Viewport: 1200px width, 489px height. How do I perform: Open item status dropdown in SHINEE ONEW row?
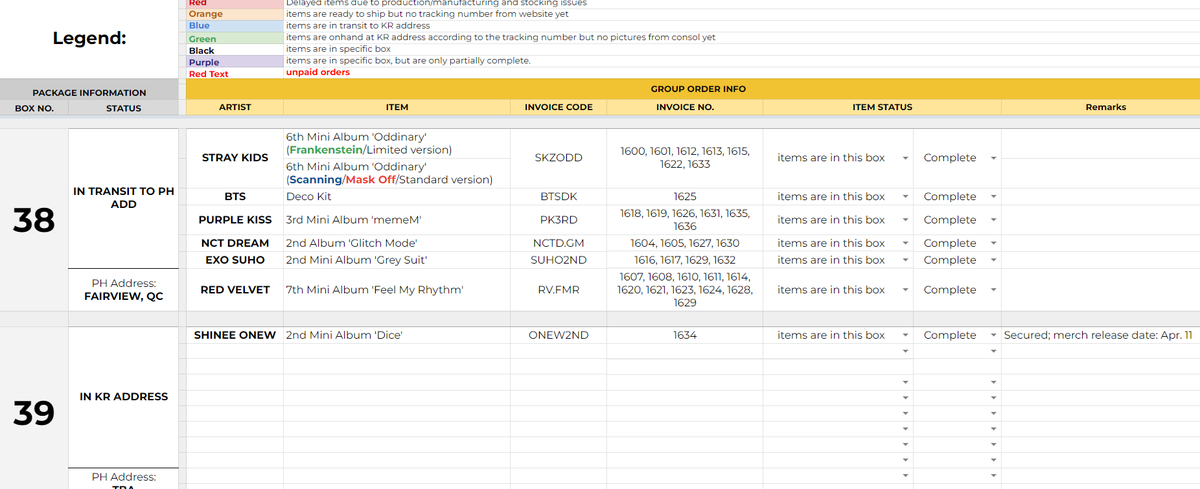[x=904, y=336]
